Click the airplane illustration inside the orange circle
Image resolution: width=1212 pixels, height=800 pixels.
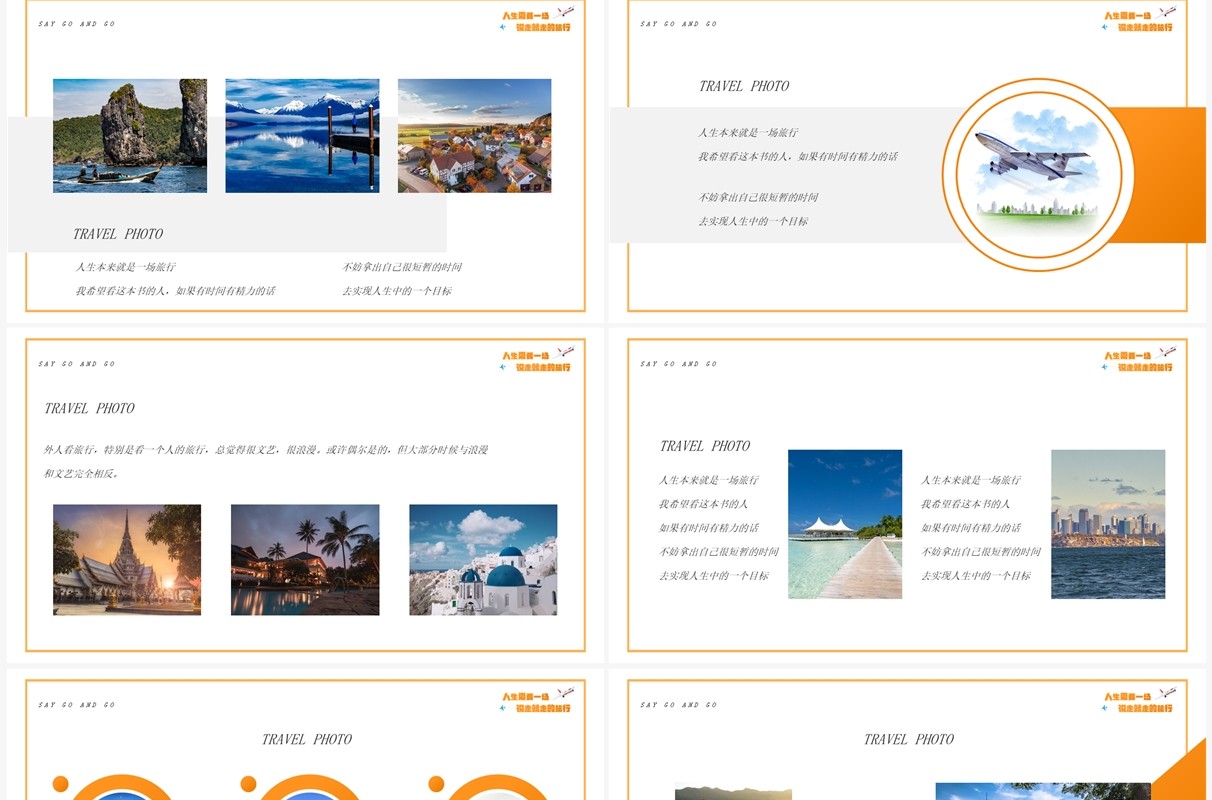pos(1038,174)
